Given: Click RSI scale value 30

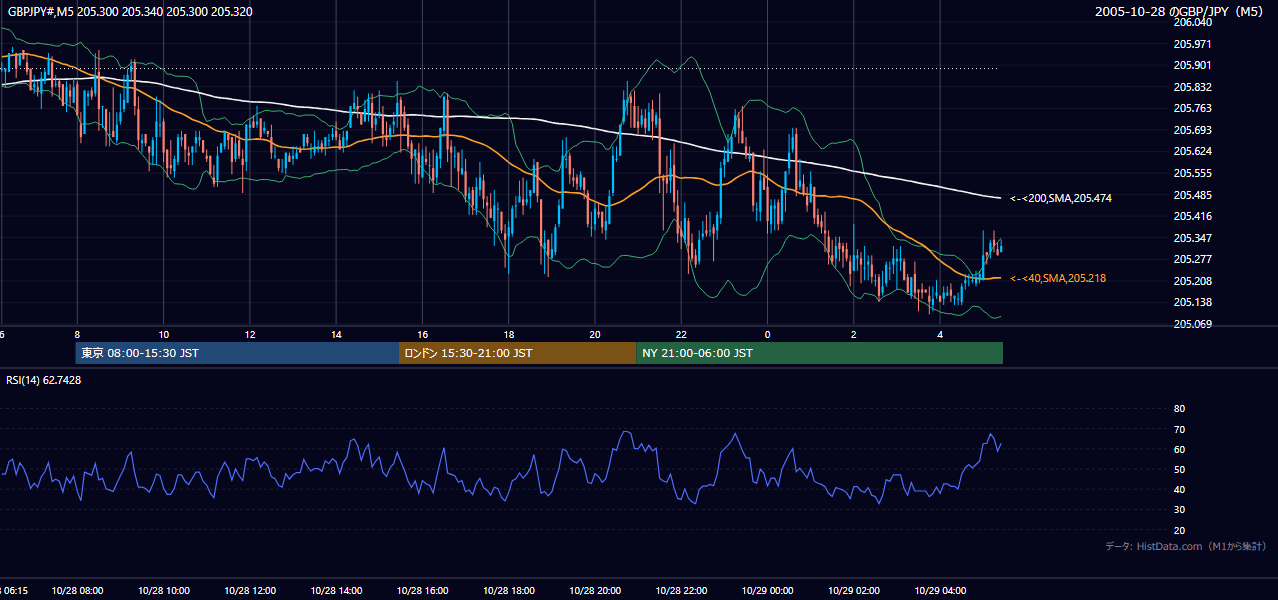Looking at the screenshot, I should click(1179, 510).
